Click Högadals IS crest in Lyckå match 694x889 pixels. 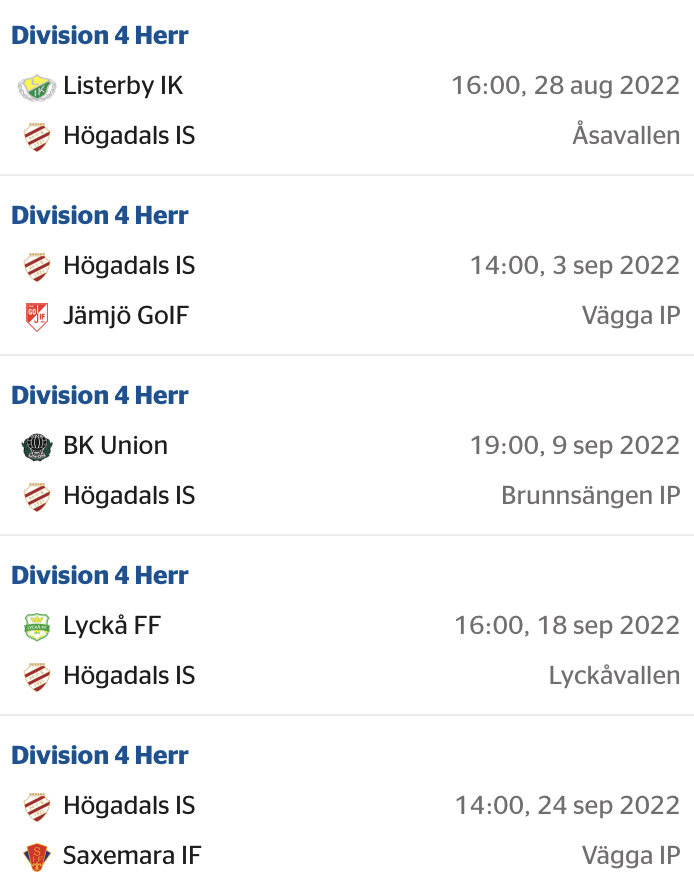[x=37, y=676]
